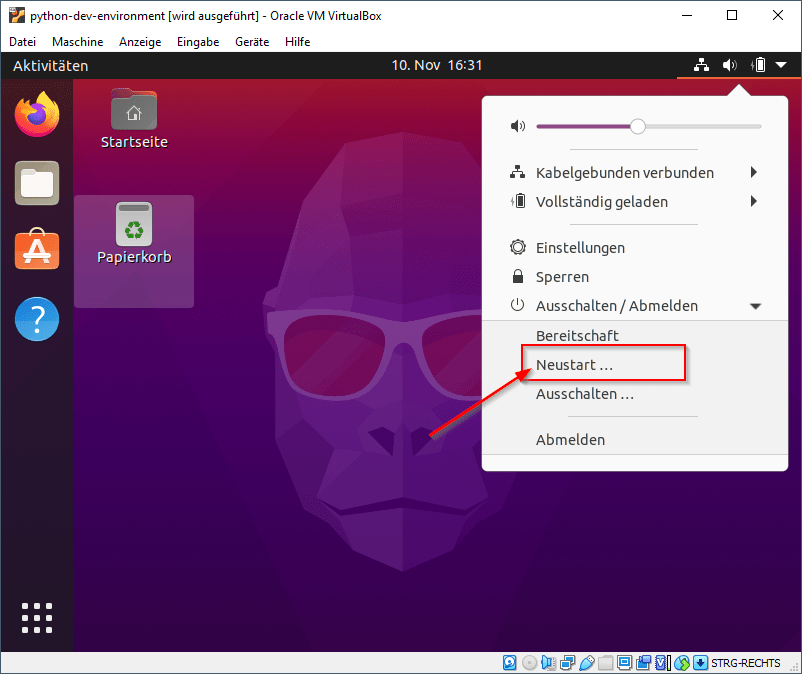Click the mouse integration status icon
Image resolution: width=802 pixels, height=674 pixels.
pyautogui.click(x=681, y=662)
